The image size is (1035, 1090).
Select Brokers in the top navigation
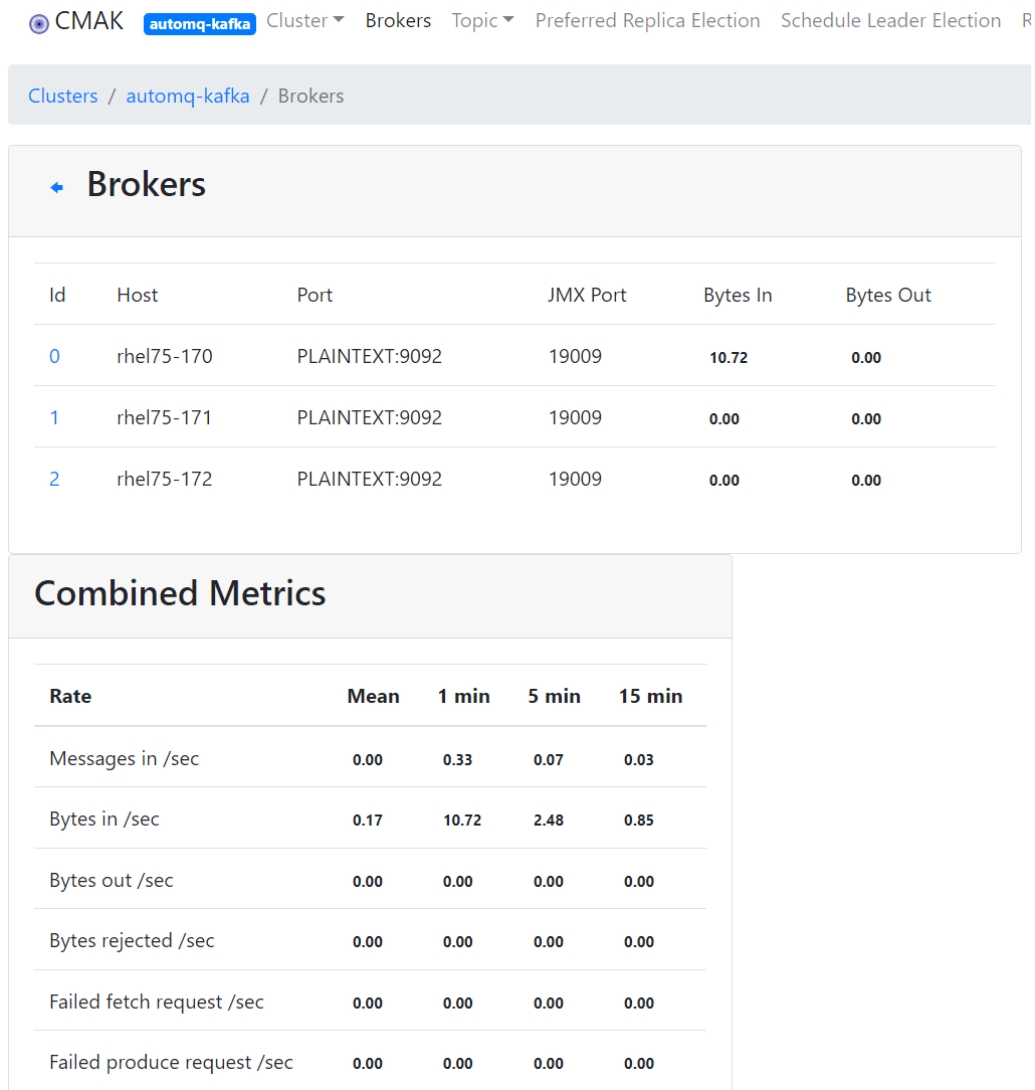tap(398, 21)
